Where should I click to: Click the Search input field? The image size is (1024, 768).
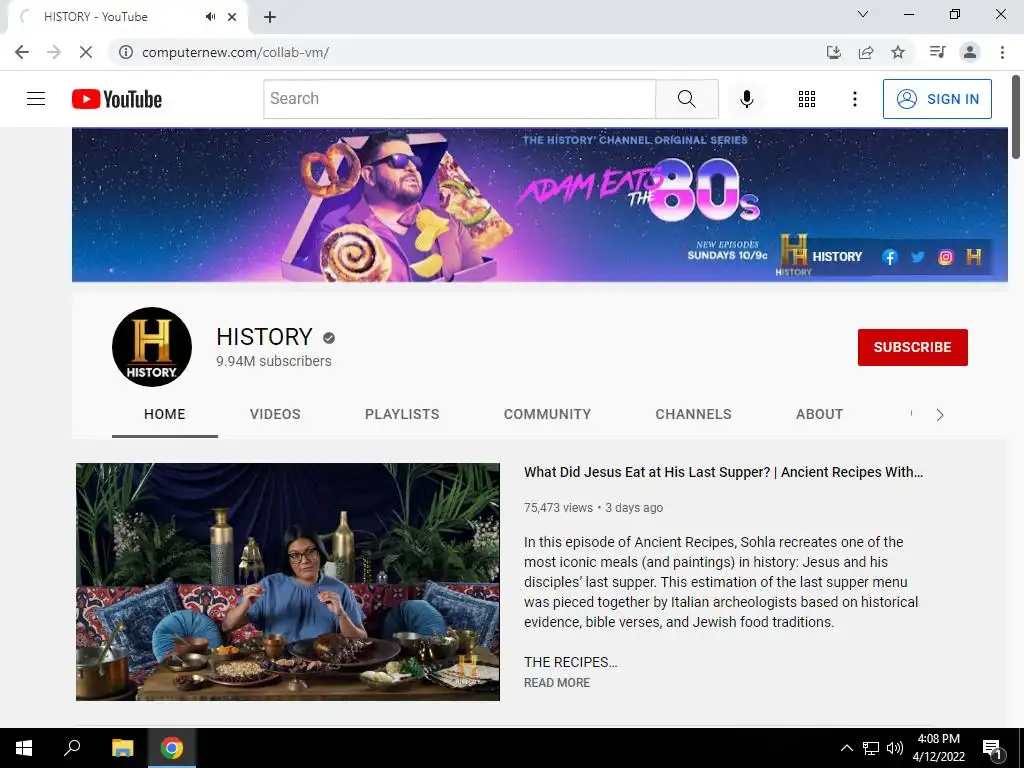point(460,99)
